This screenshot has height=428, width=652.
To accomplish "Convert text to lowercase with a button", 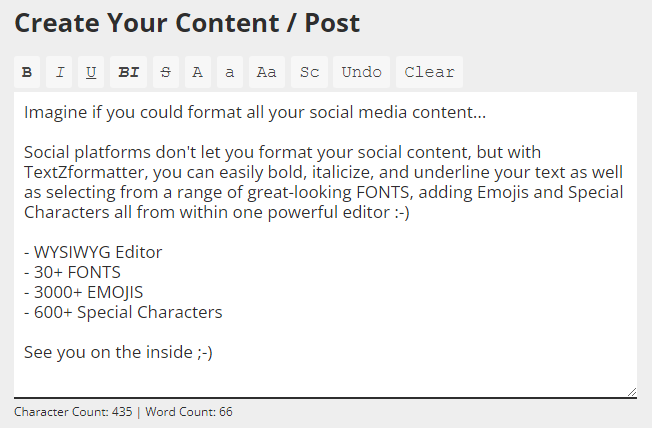I will [230, 72].
